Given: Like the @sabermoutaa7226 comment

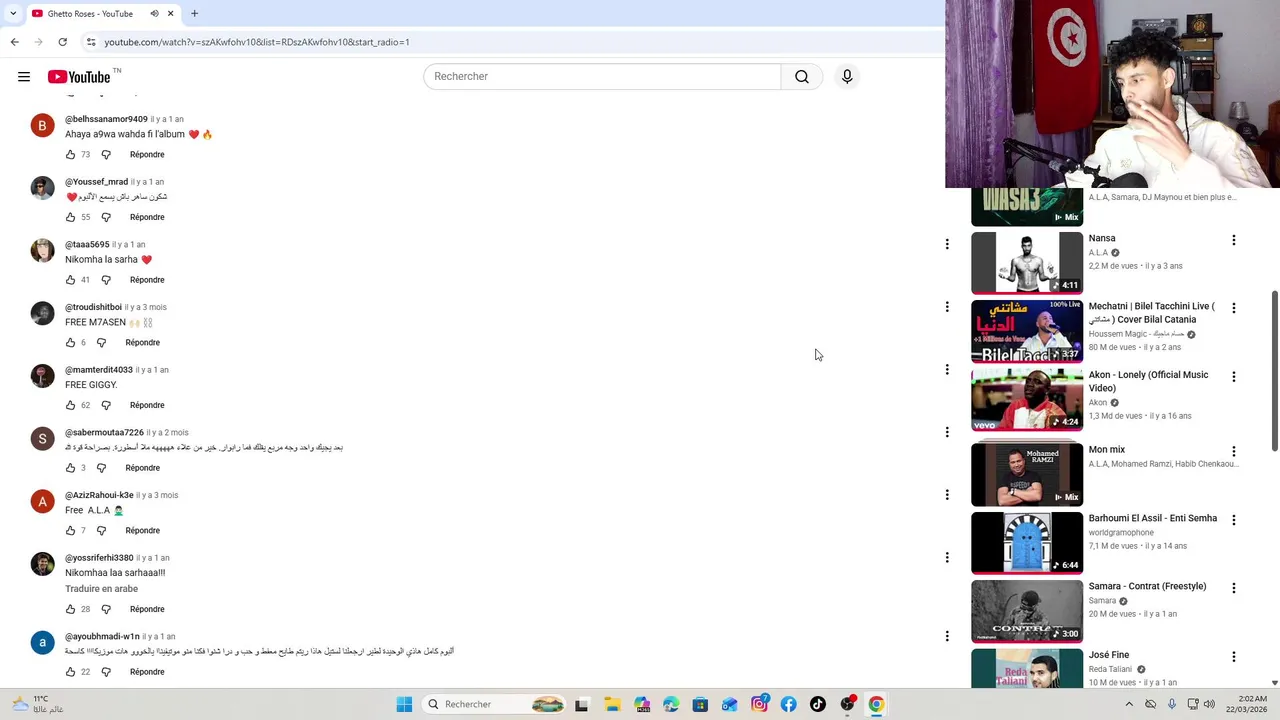Looking at the screenshot, I should [x=70, y=468].
